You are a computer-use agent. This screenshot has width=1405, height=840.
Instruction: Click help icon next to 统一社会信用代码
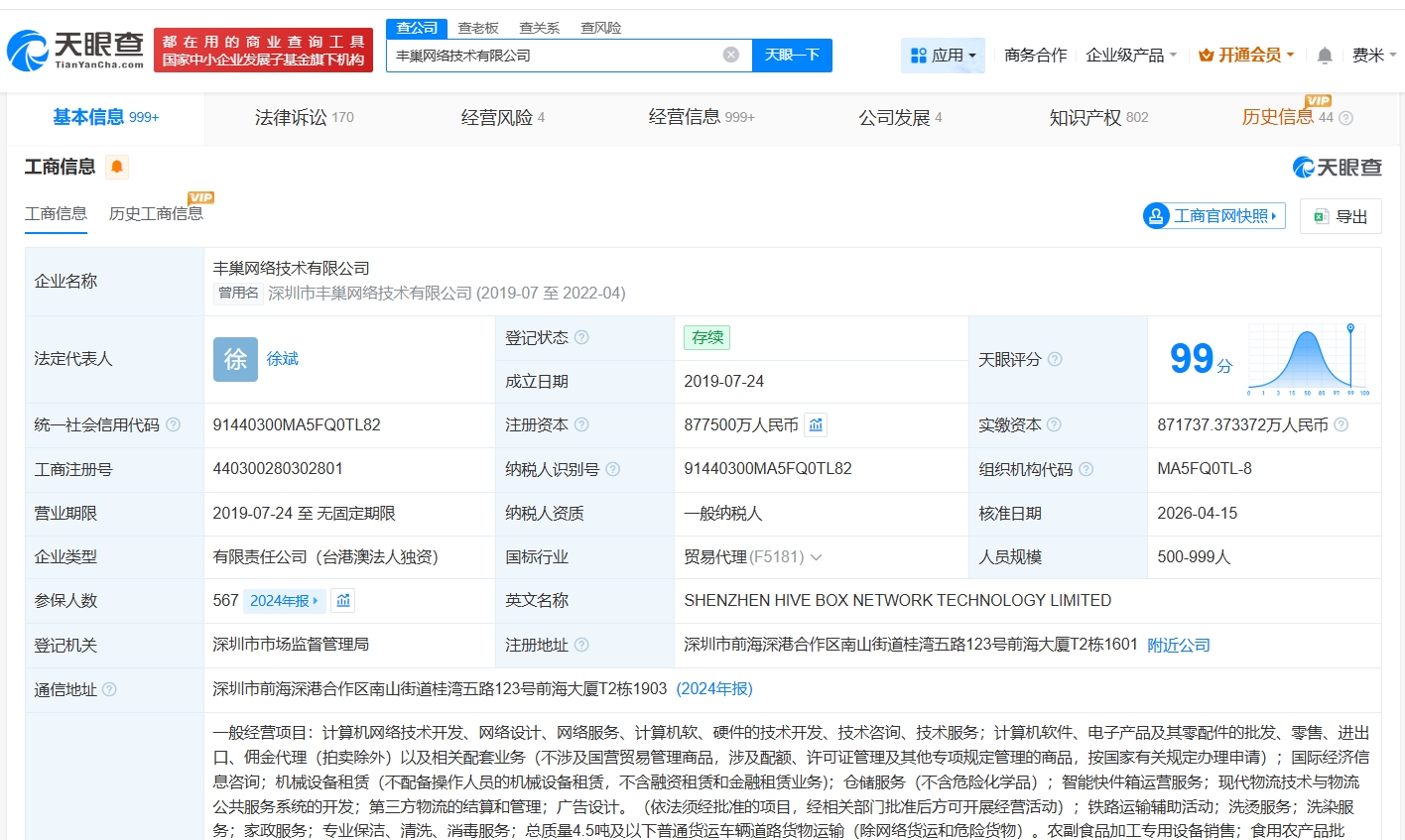coord(174,425)
